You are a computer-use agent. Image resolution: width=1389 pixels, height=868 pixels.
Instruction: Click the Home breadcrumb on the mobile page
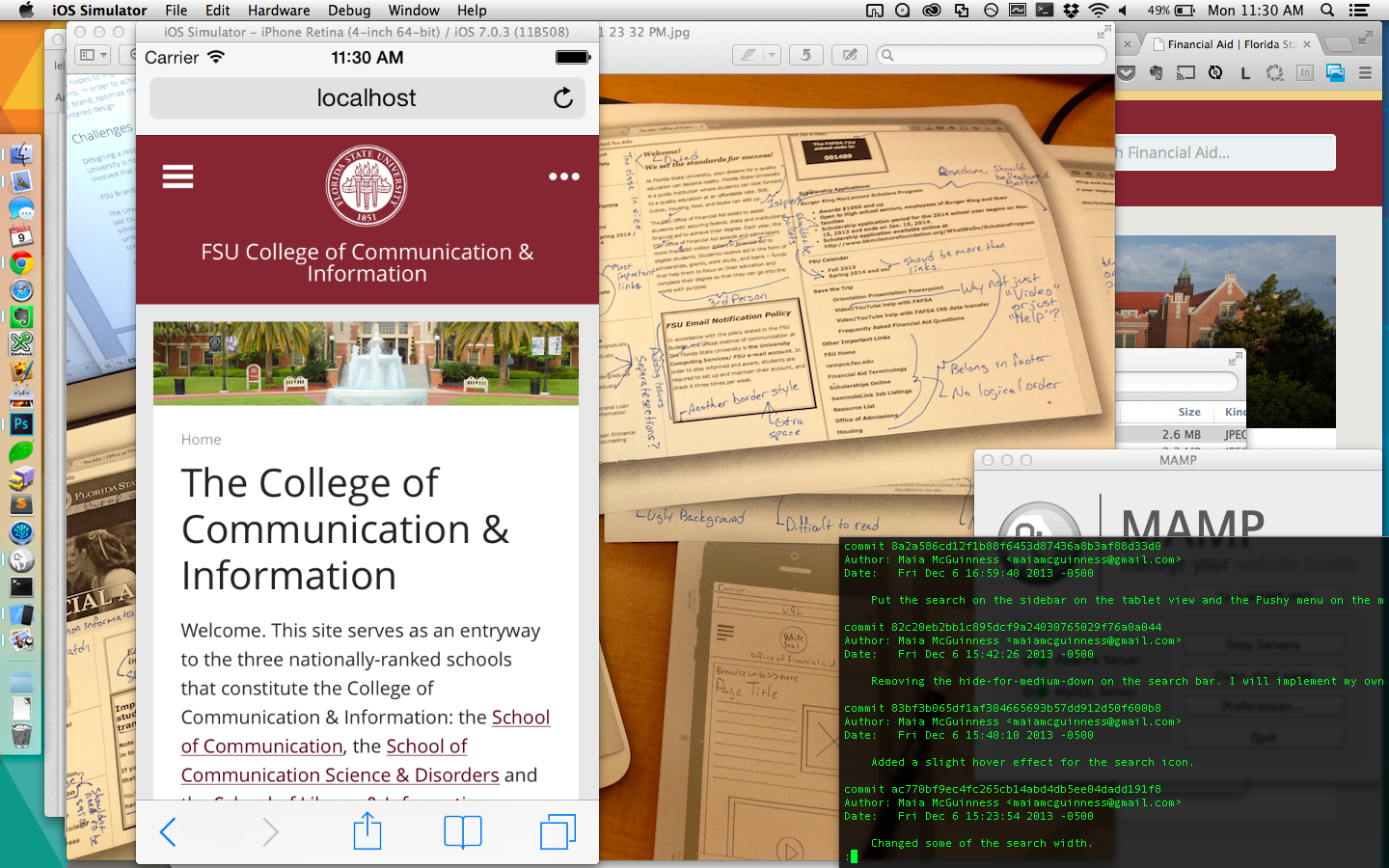[201, 440]
